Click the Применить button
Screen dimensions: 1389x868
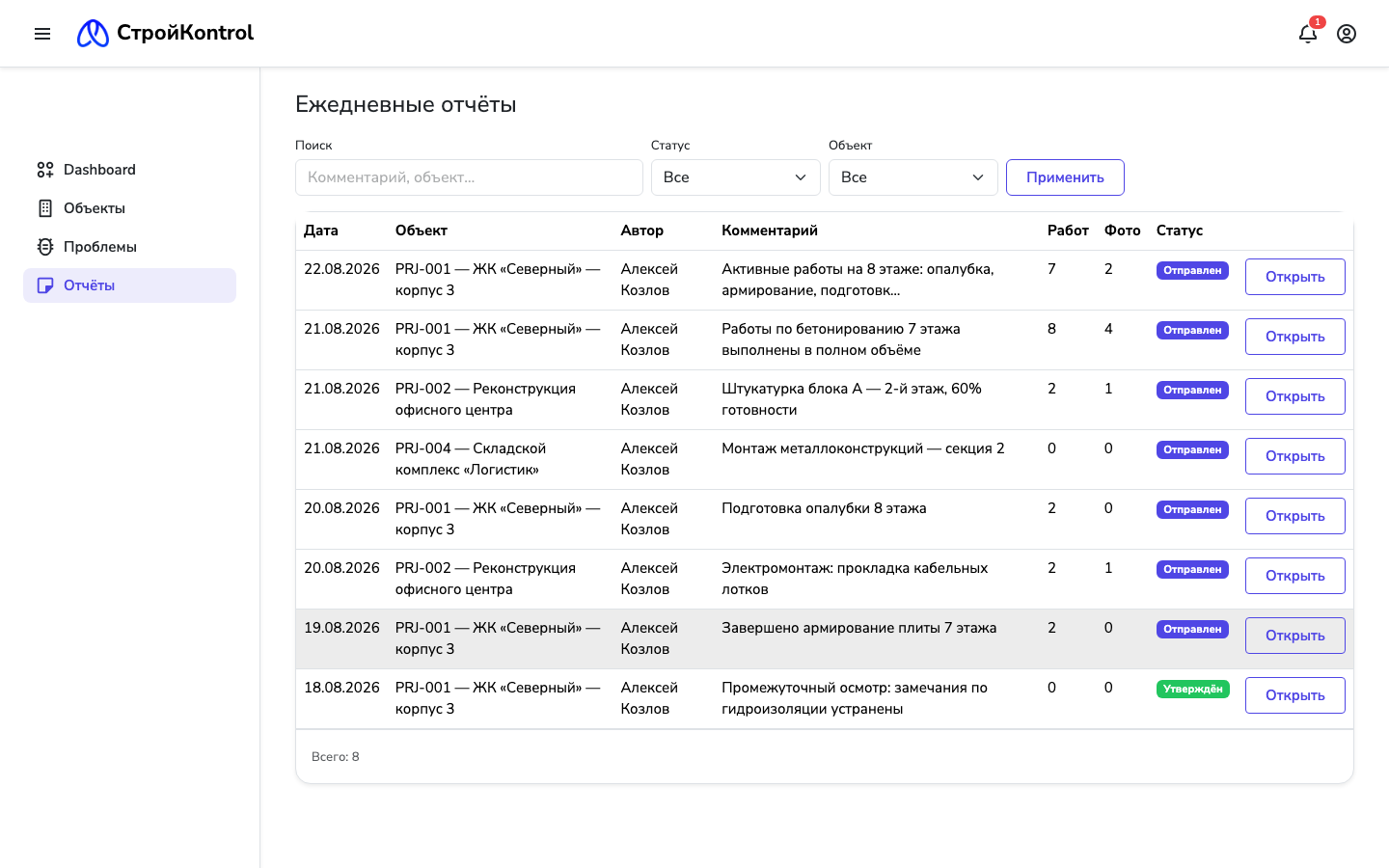coord(1065,177)
